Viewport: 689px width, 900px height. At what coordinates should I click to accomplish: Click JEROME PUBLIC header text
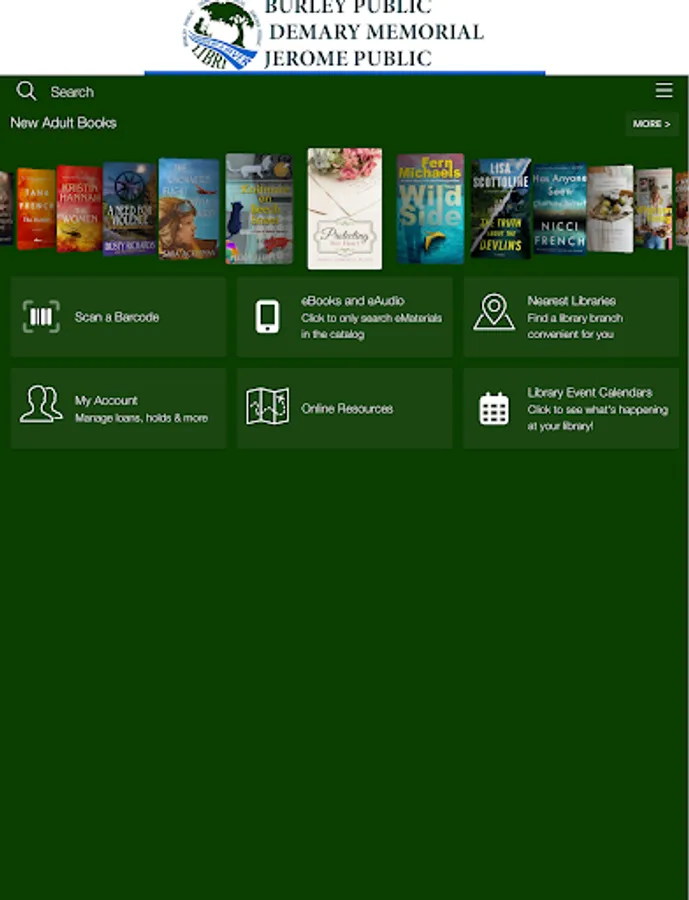click(348, 59)
